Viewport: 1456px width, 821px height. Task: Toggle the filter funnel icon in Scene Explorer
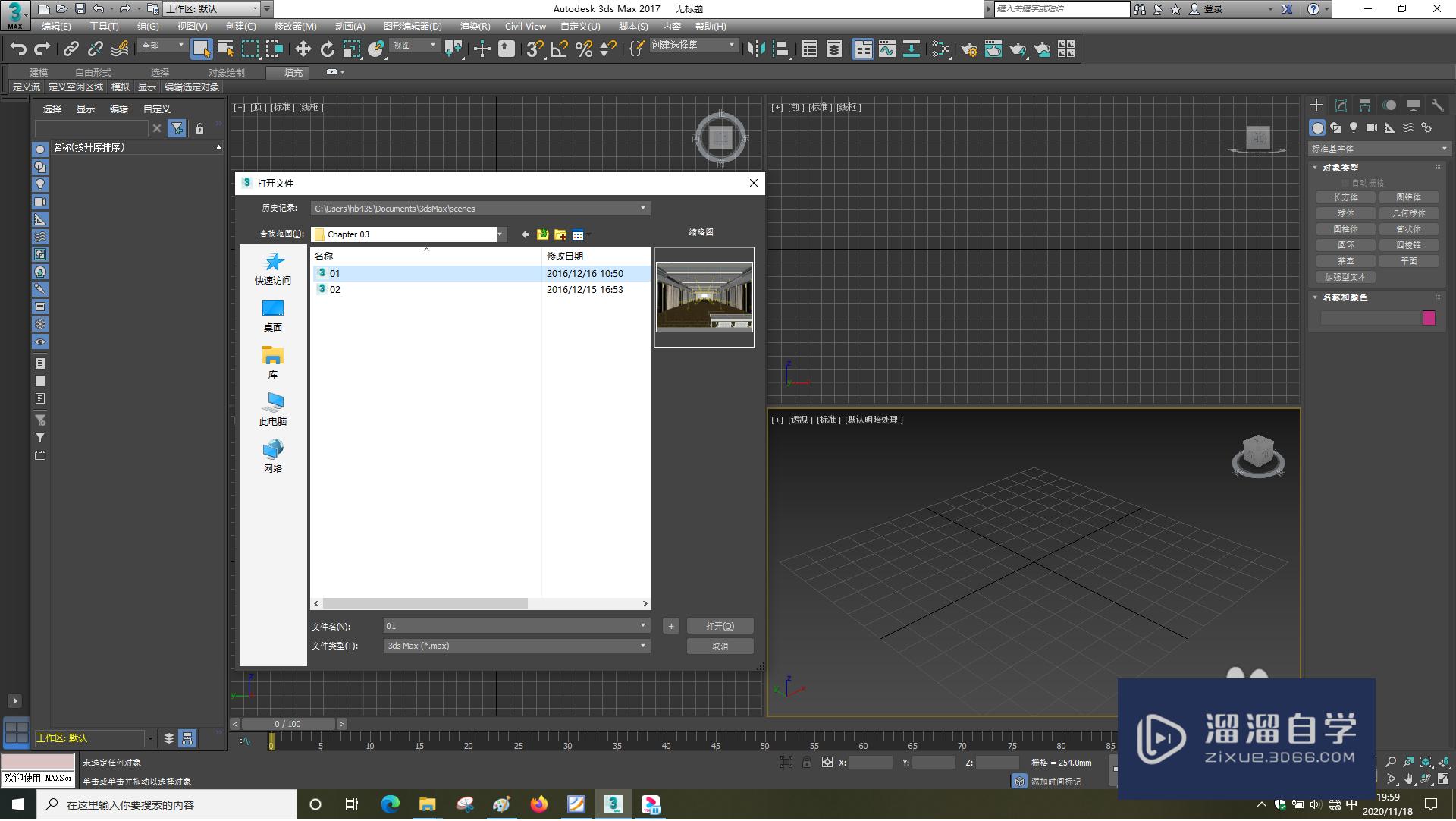(x=177, y=129)
